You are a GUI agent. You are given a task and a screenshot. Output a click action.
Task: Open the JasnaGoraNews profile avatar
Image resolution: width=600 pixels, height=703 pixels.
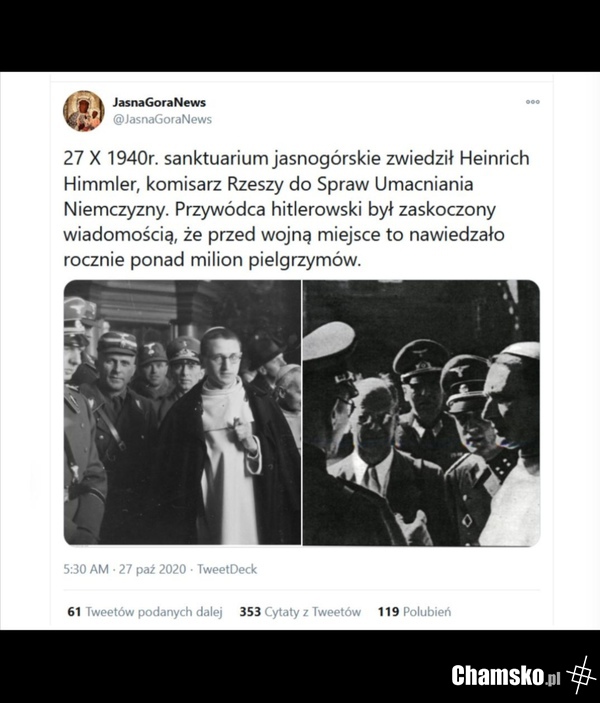tap(84, 111)
